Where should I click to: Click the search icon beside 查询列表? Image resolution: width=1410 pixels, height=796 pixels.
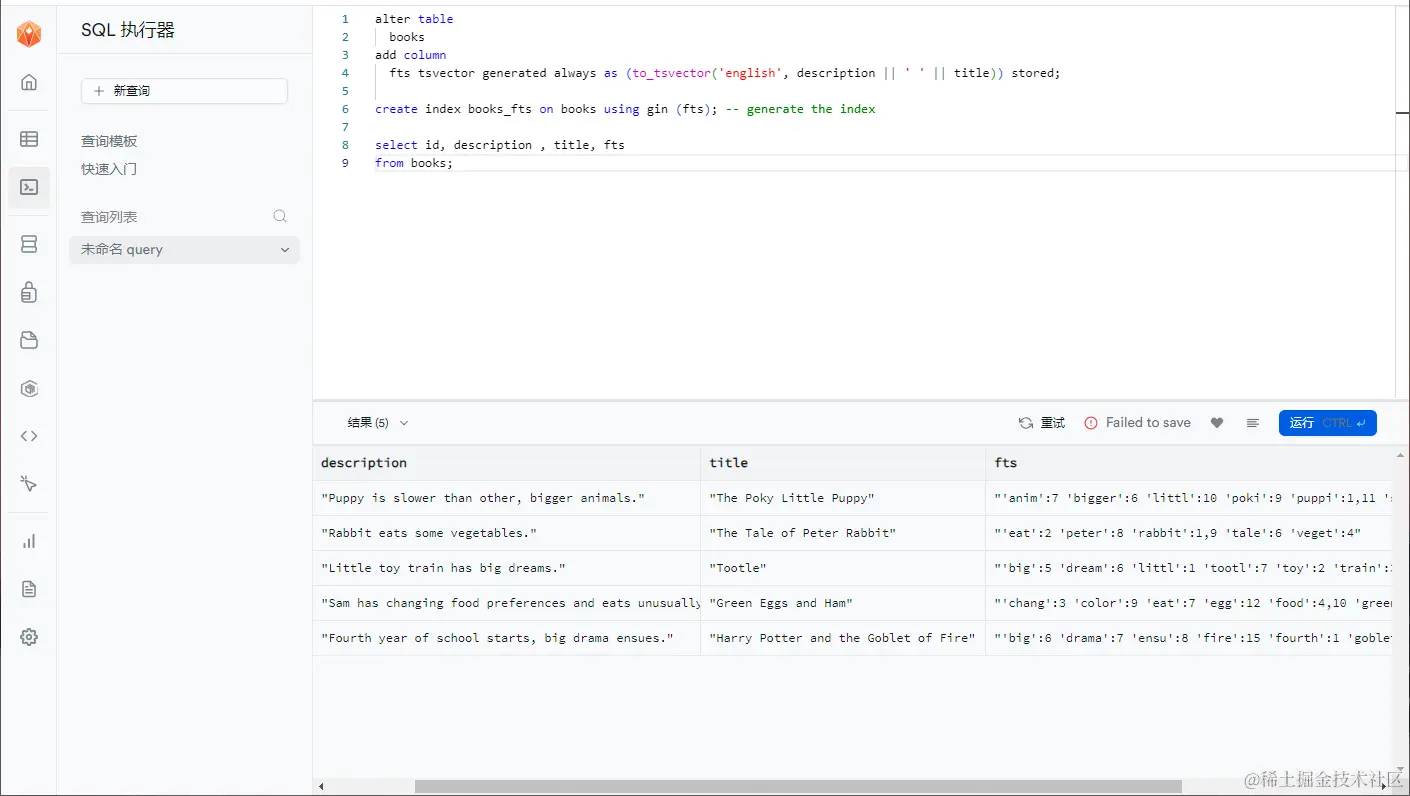point(280,216)
